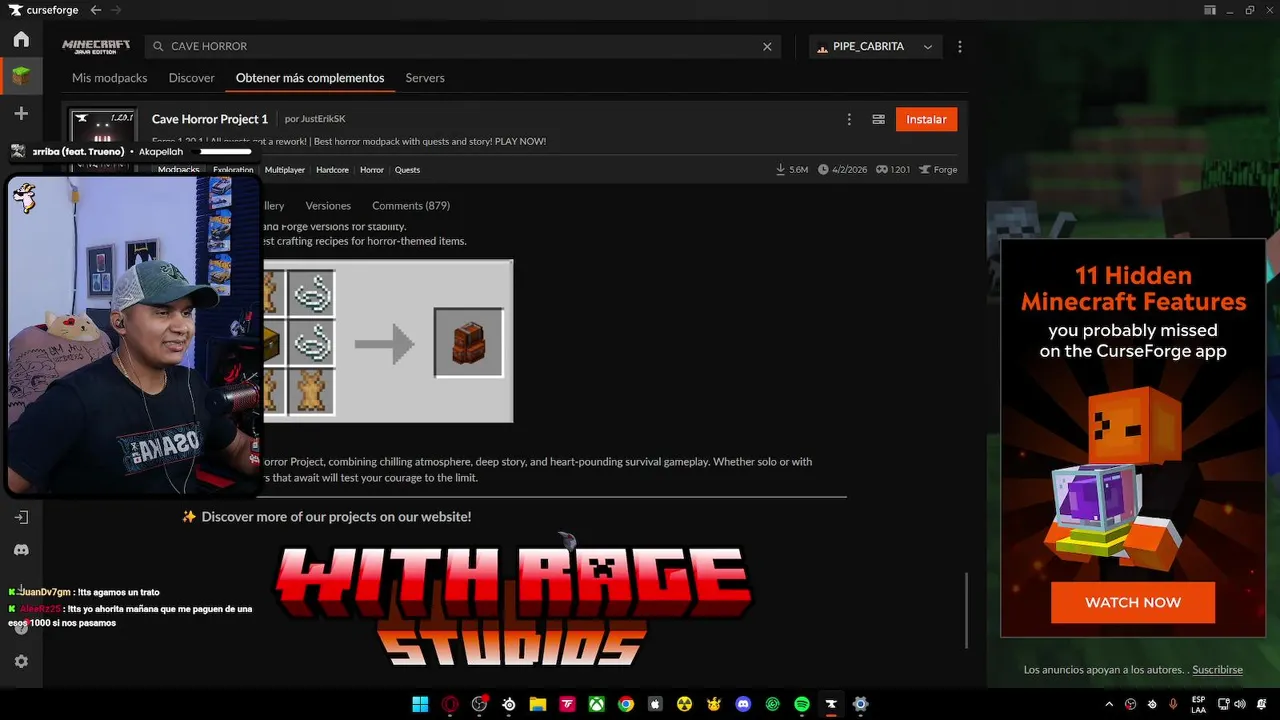This screenshot has width=1280, height=720.
Task: Open the Mis modpacks tab
Action: (109, 78)
